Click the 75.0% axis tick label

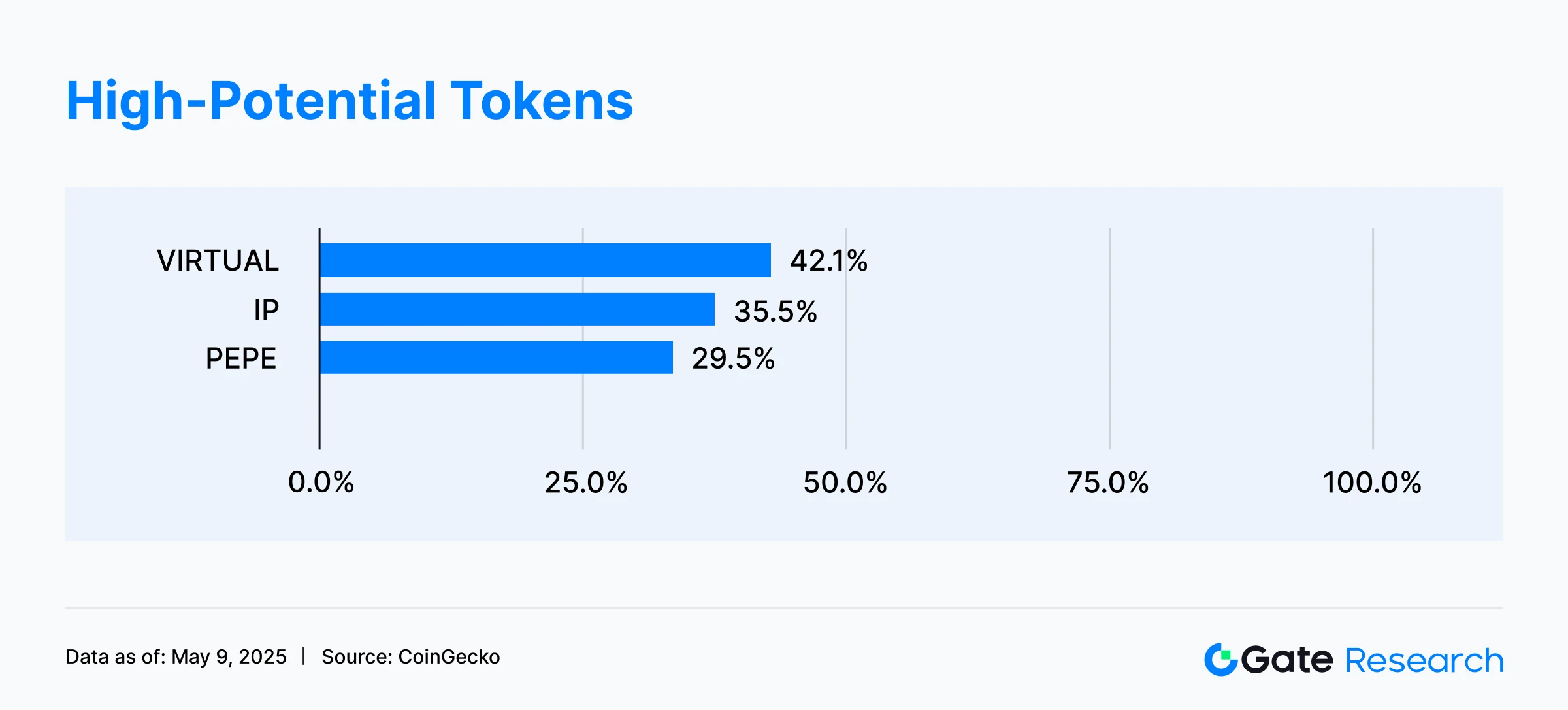coord(1107,482)
